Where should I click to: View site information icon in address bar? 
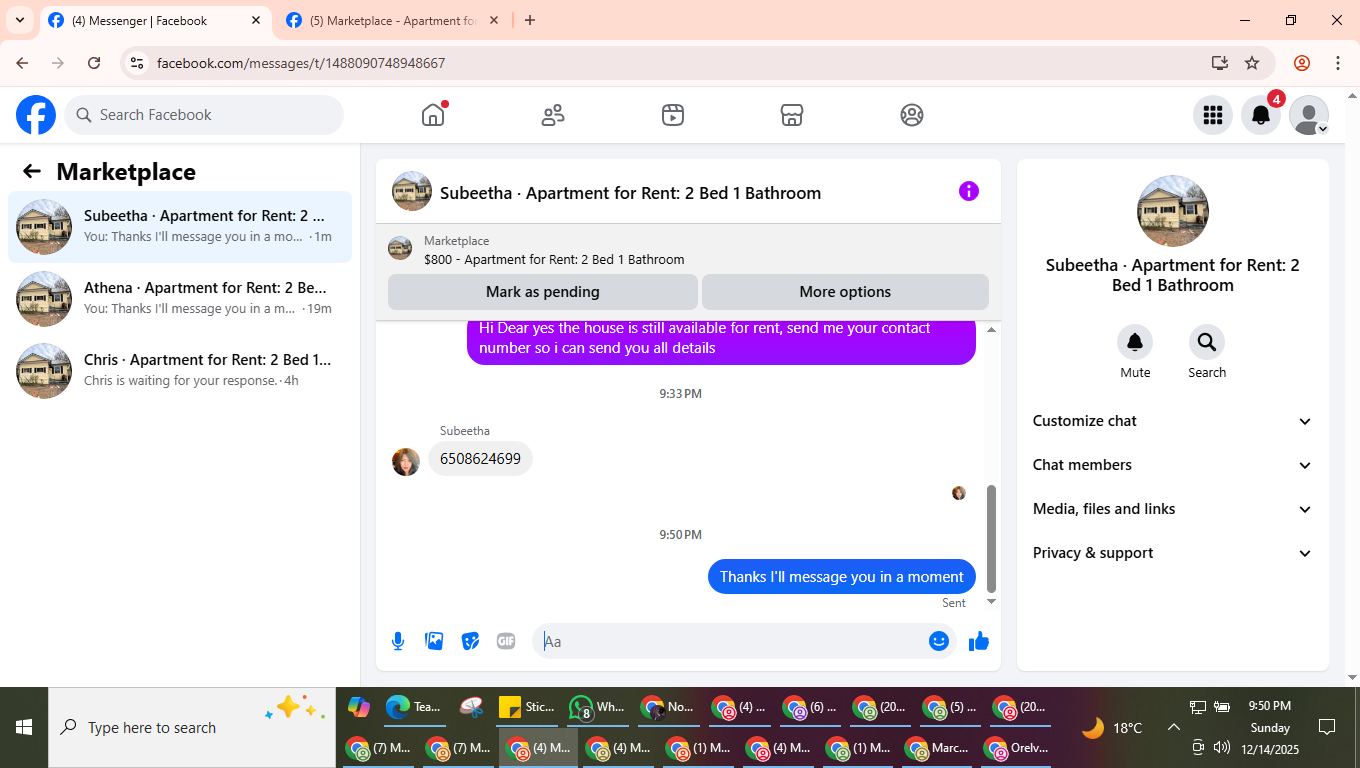click(x=137, y=63)
